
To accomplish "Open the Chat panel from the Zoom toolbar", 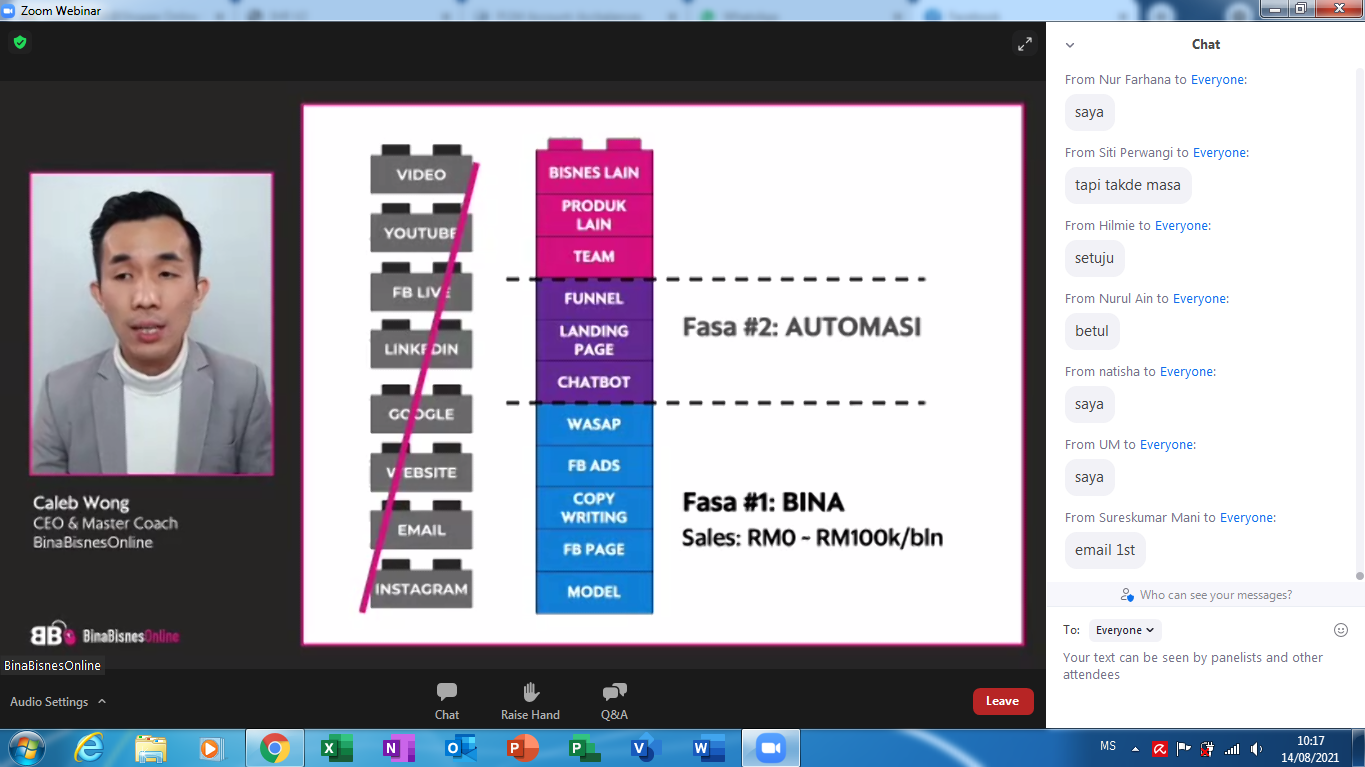I will 447,700.
